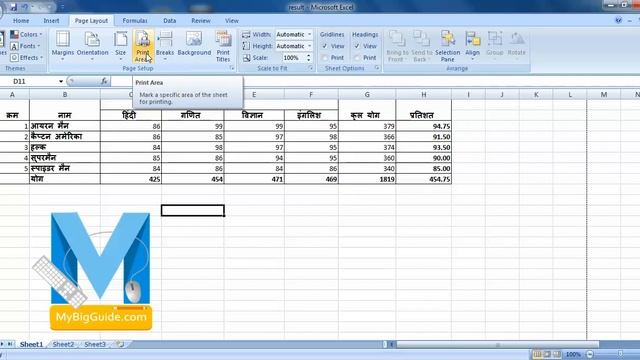Toggle Headings Print checkbox
Viewport: 640px width, 360px height.
[357, 58]
